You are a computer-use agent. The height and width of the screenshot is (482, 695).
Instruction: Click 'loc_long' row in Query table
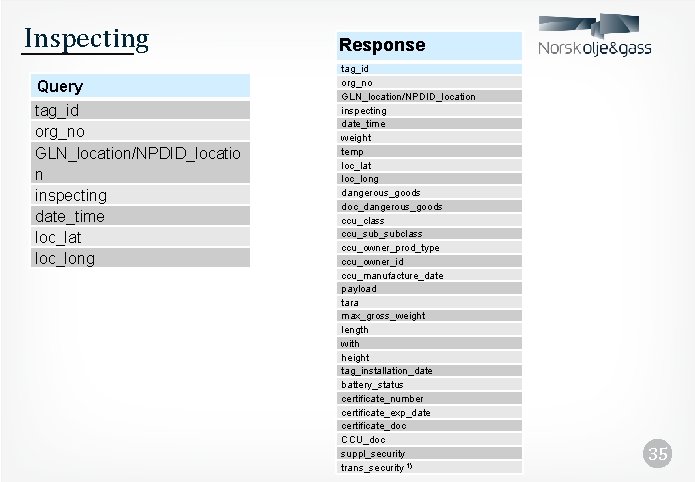[140, 258]
